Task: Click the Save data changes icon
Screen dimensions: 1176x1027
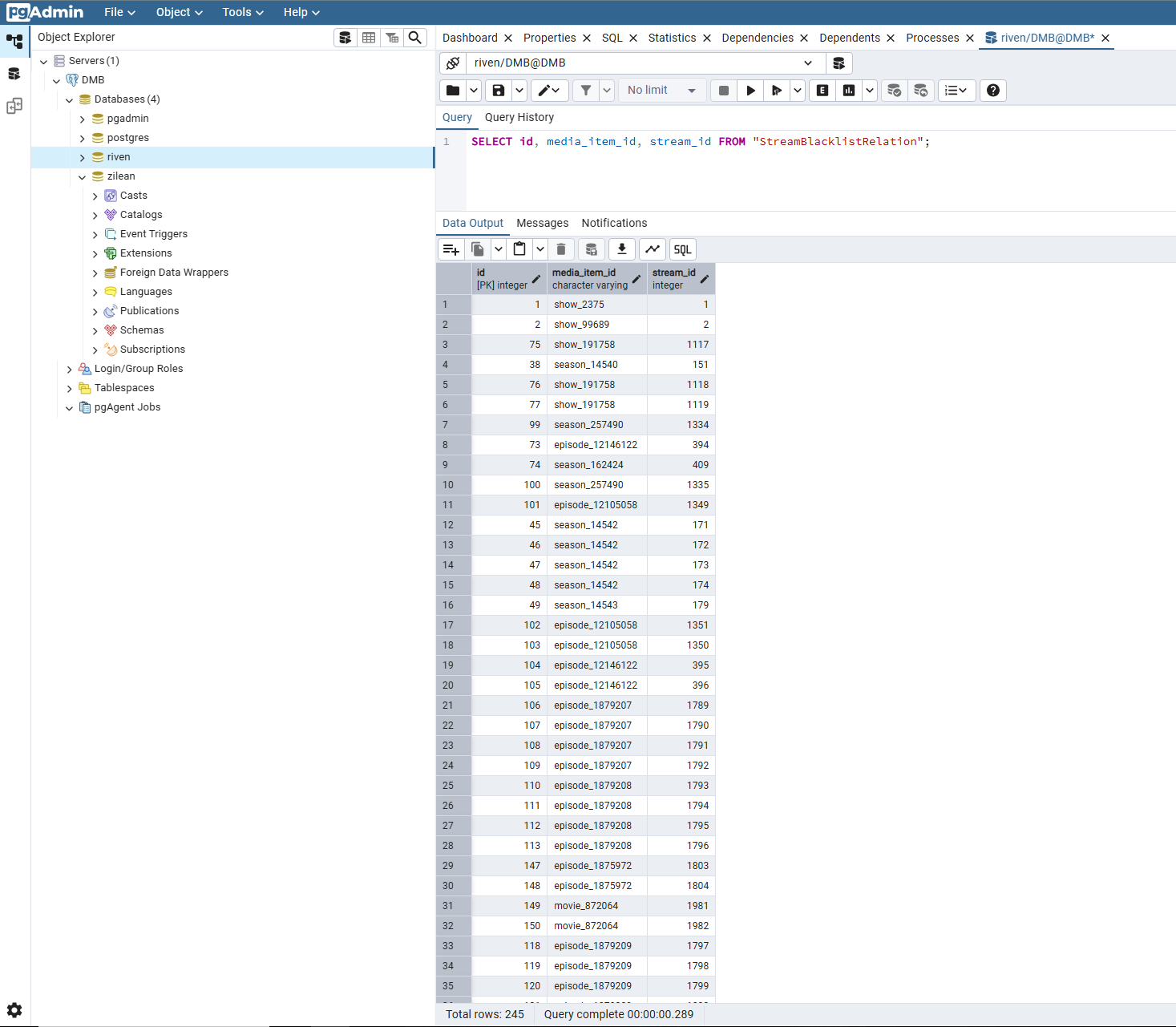Action: (x=592, y=249)
